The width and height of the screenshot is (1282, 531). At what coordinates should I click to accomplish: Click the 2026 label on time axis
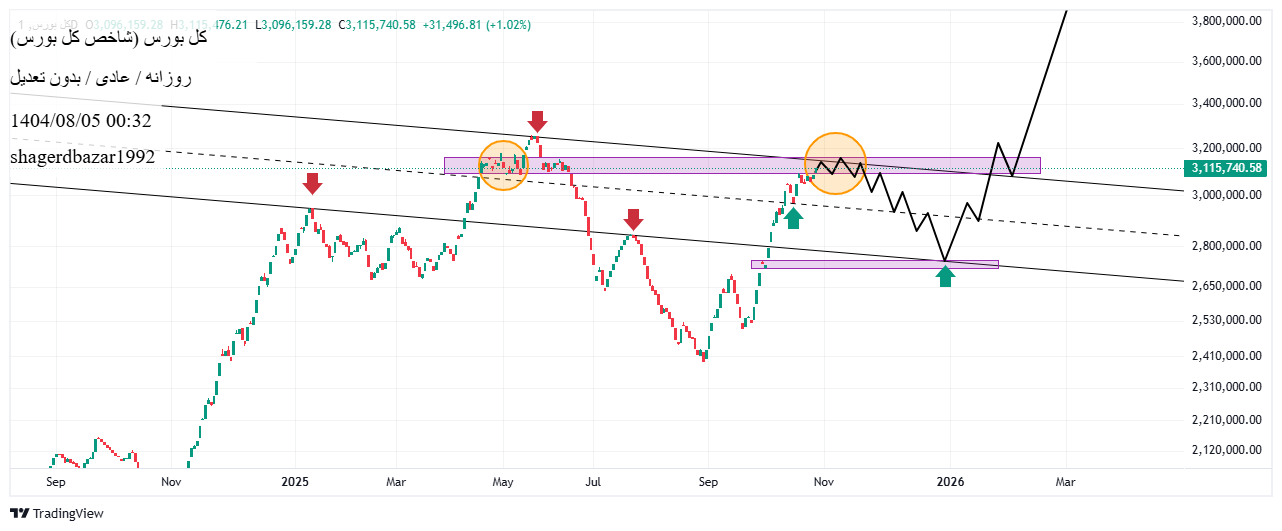(x=951, y=482)
